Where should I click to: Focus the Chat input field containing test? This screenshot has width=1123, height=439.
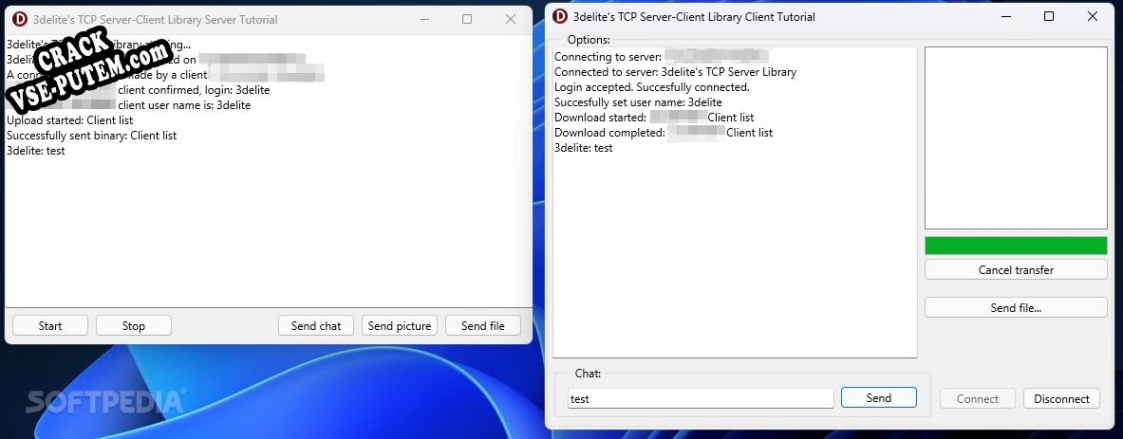pyautogui.click(x=700, y=399)
